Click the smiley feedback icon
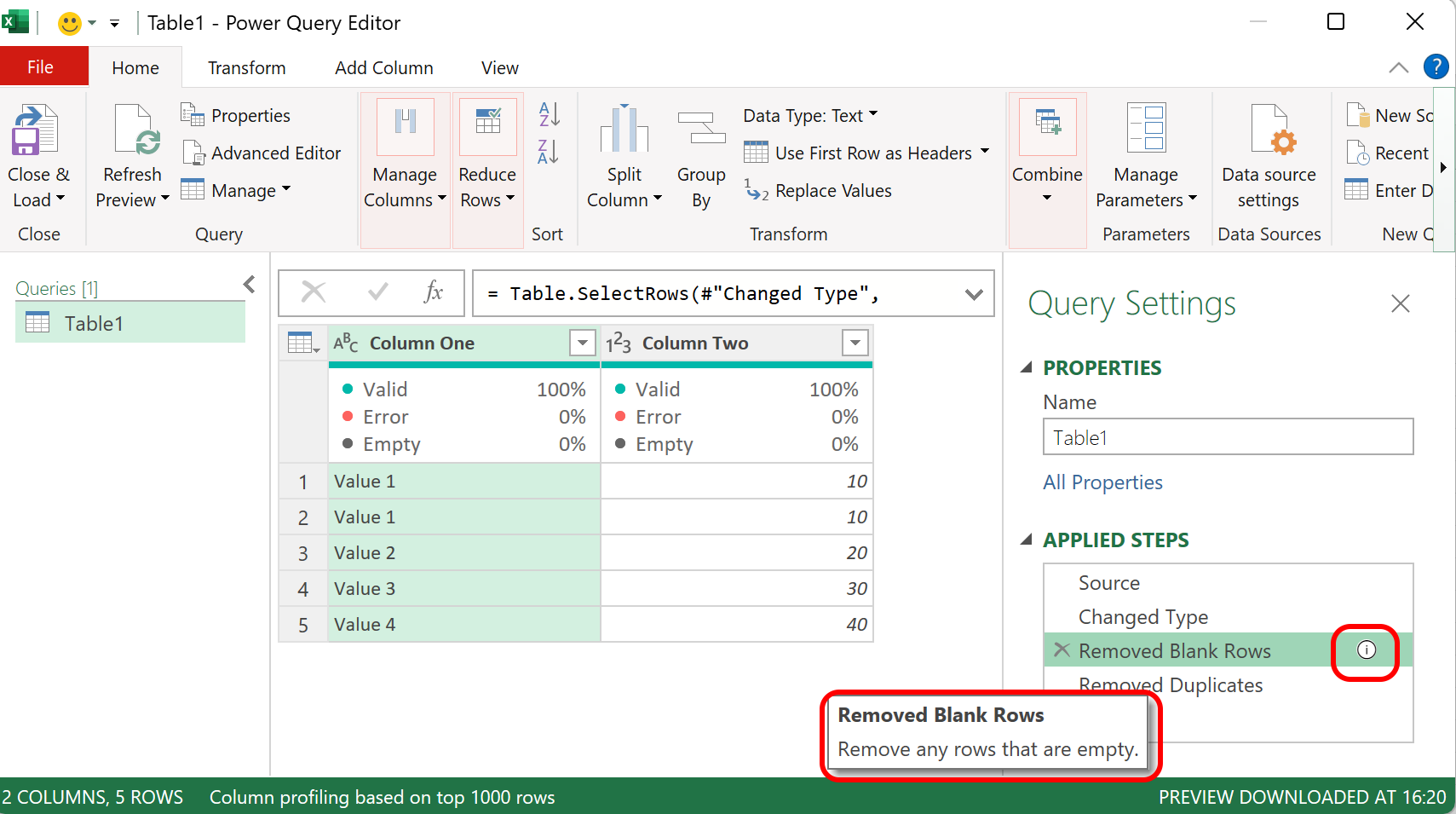 point(69,23)
